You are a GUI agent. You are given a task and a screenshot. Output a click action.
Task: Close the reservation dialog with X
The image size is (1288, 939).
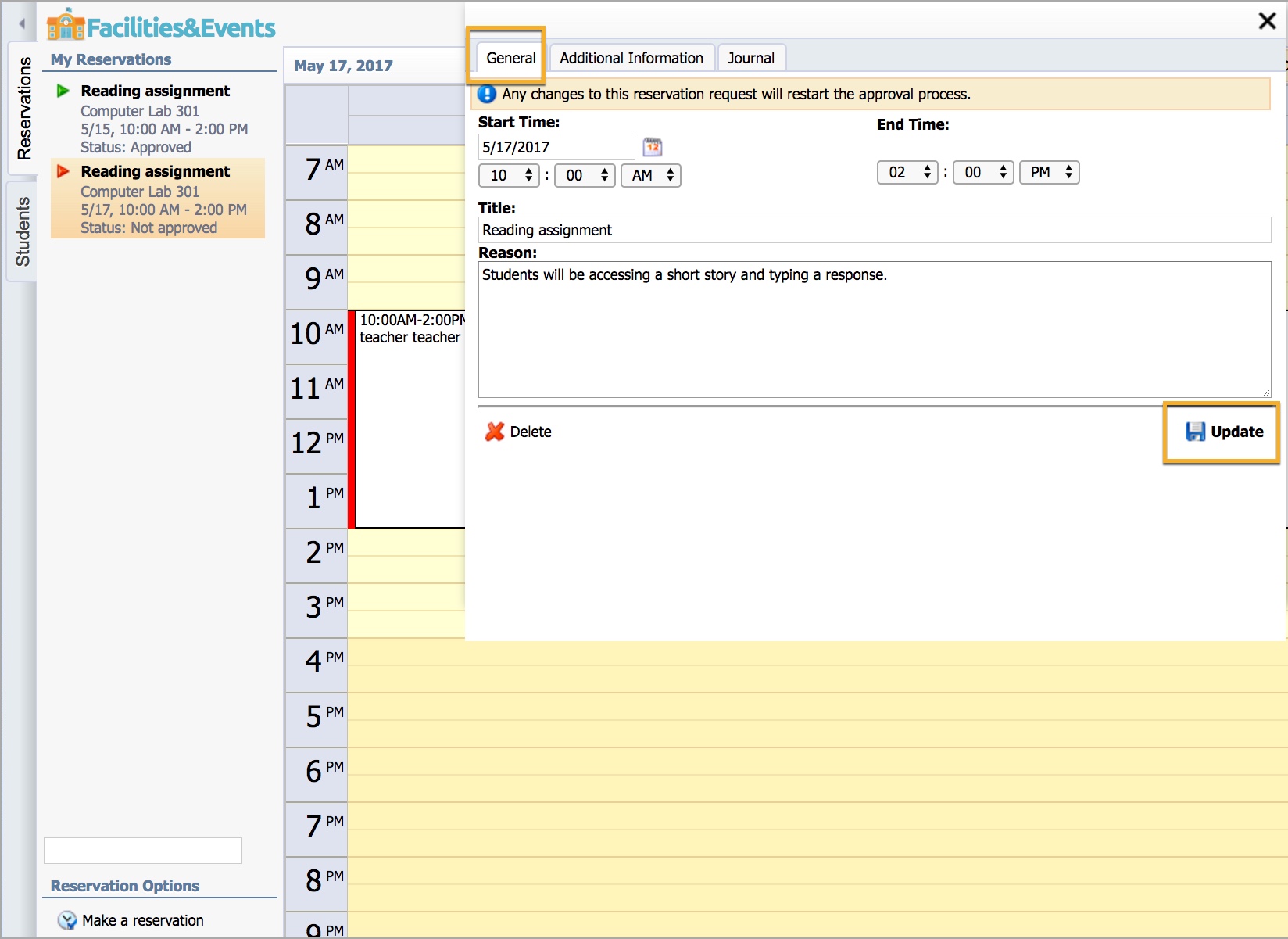tap(1267, 21)
